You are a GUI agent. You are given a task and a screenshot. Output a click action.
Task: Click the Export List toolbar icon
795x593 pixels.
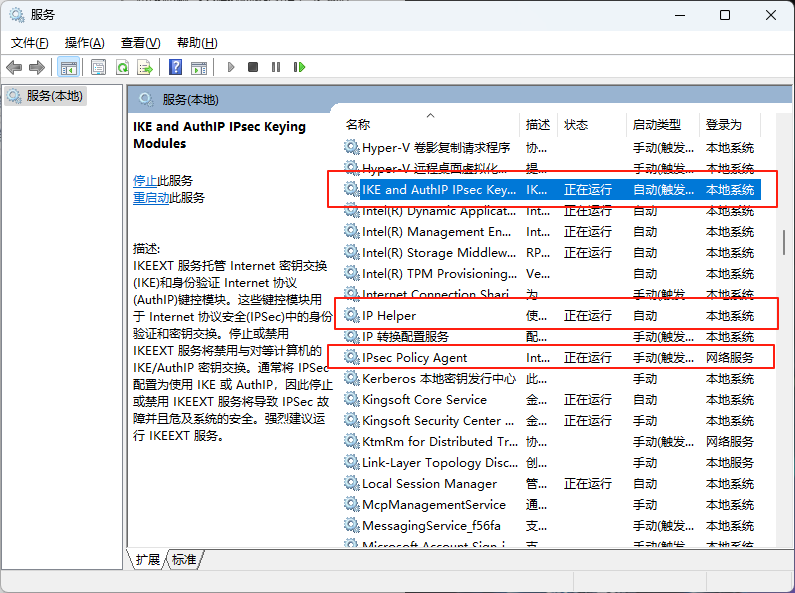(145, 67)
